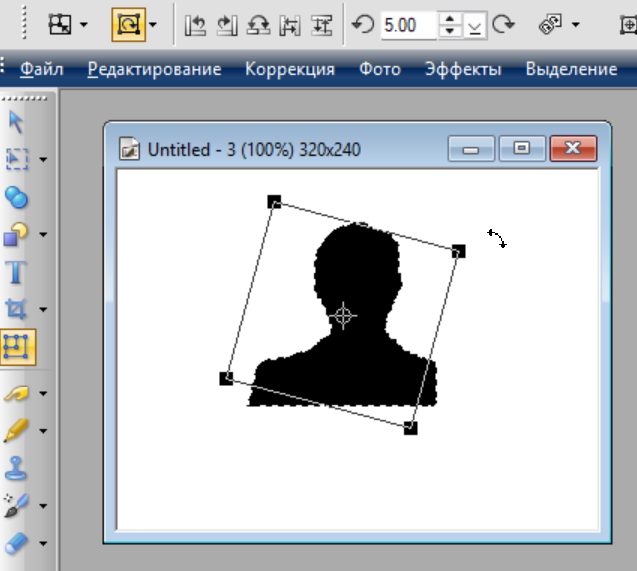Open the Коррекция menu

(x=290, y=70)
